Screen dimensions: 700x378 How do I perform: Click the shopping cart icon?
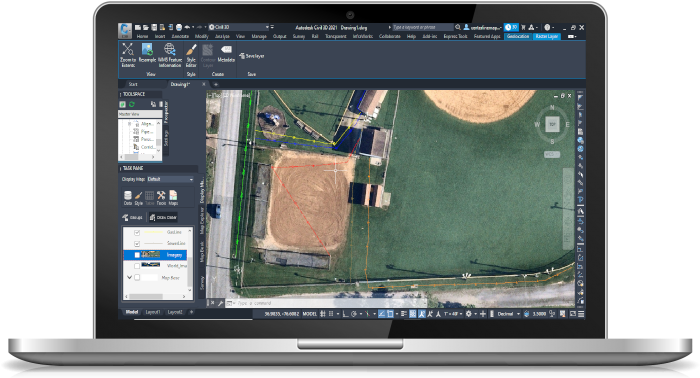(523, 27)
